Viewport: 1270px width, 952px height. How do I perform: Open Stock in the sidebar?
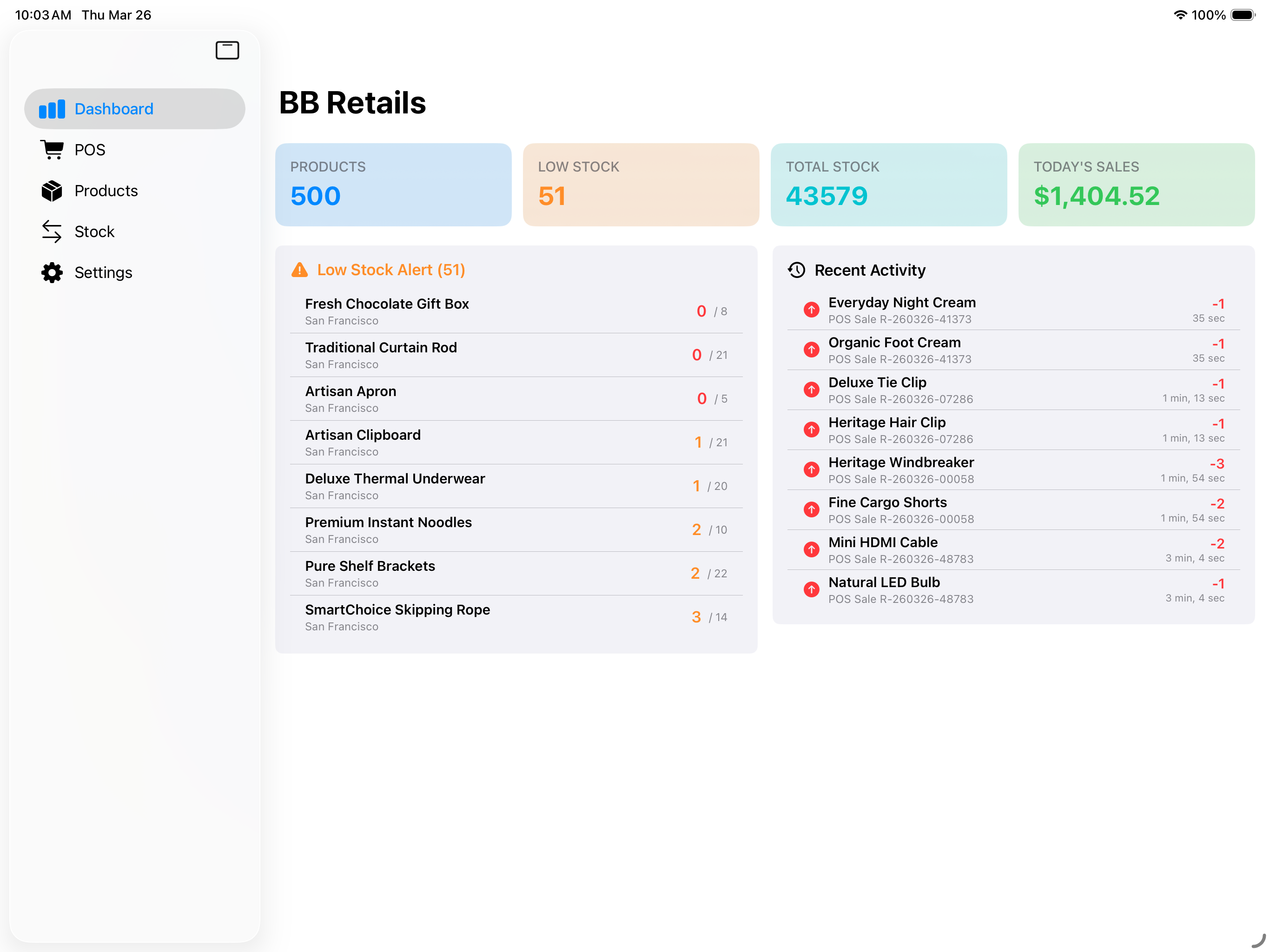point(134,231)
